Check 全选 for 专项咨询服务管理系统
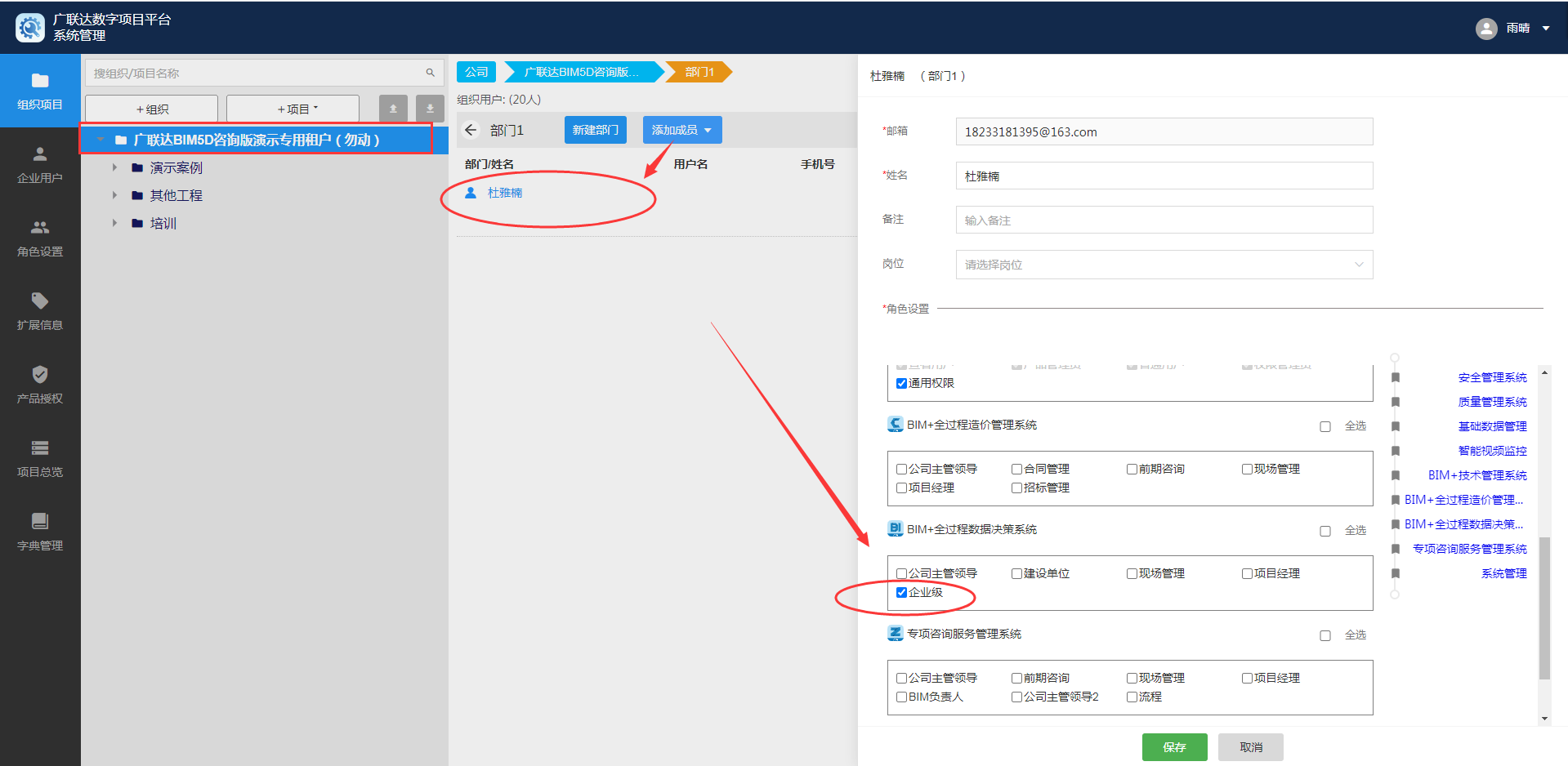The height and width of the screenshot is (766, 1568). [x=1325, y=635]
